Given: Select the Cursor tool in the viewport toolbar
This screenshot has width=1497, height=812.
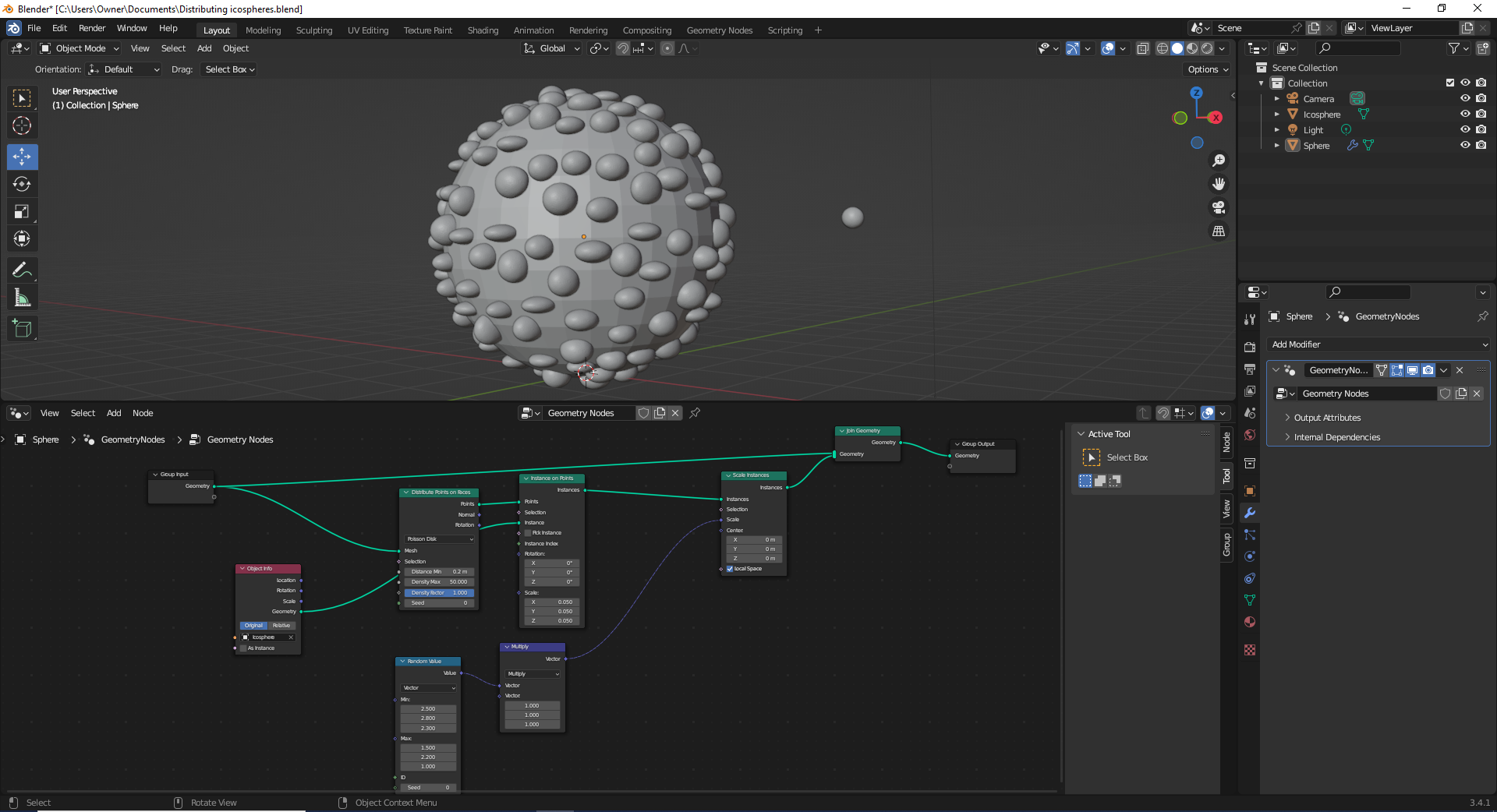Looking at the screenshot, I should 22,125.
